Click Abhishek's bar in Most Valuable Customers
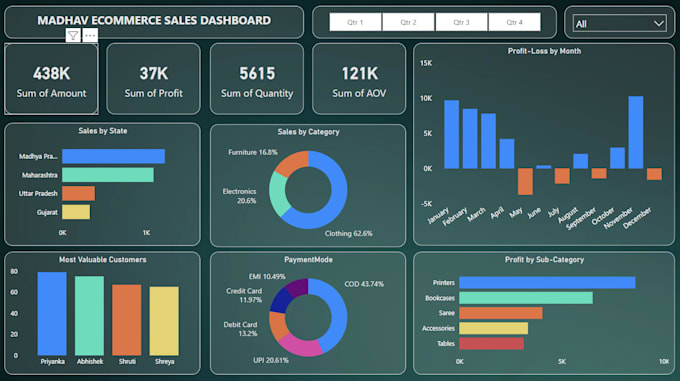This screenshot has height=381, width=680. [x=89, y=316]
